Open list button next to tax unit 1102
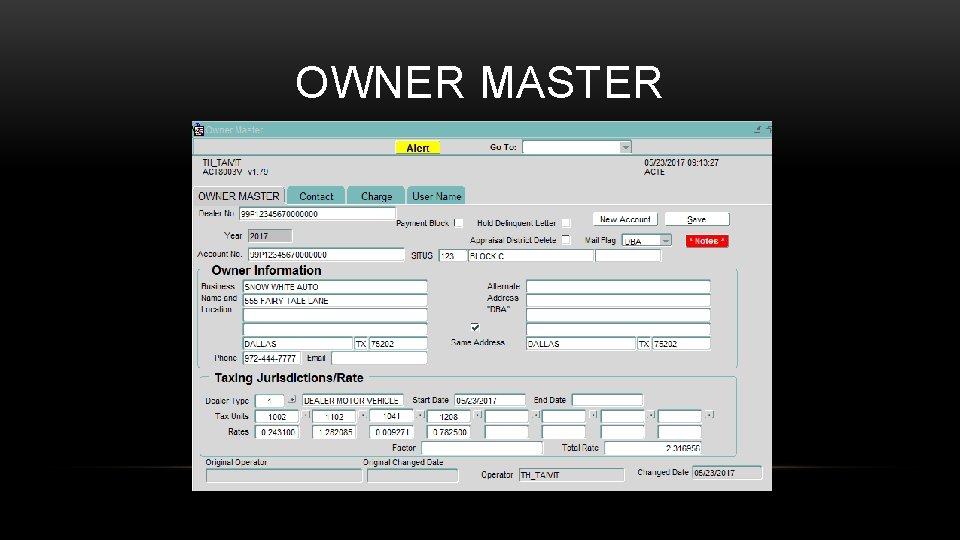The image size is (960, 540). (362, 415)
